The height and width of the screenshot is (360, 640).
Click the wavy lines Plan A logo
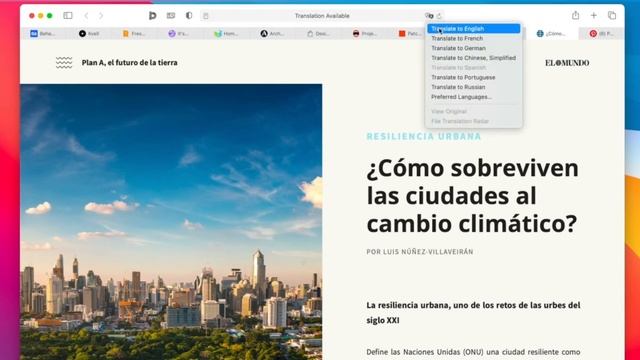click(64, 62)
